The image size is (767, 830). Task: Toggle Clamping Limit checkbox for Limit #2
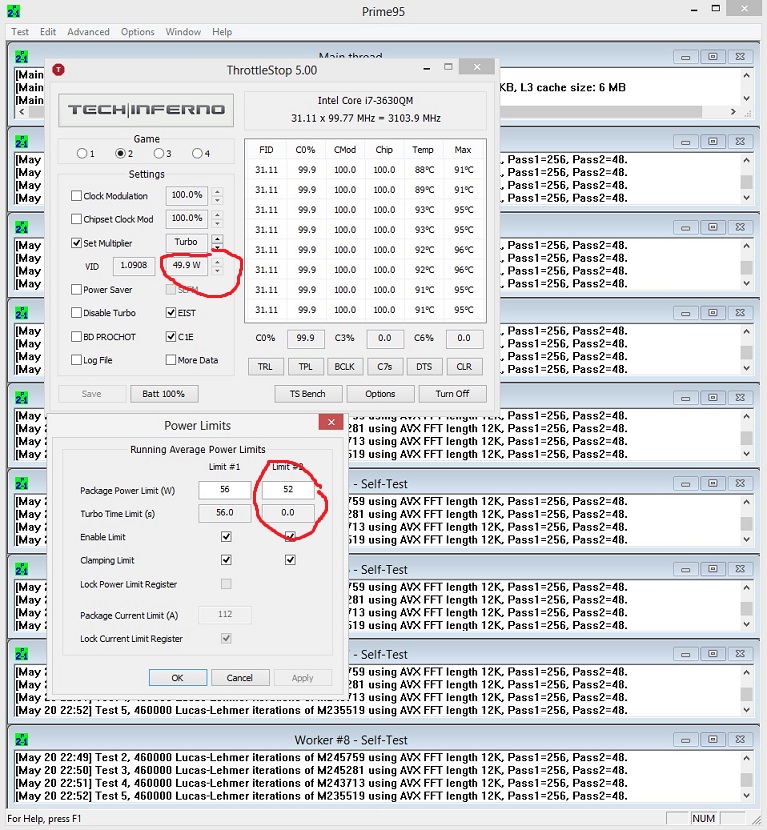290,560
